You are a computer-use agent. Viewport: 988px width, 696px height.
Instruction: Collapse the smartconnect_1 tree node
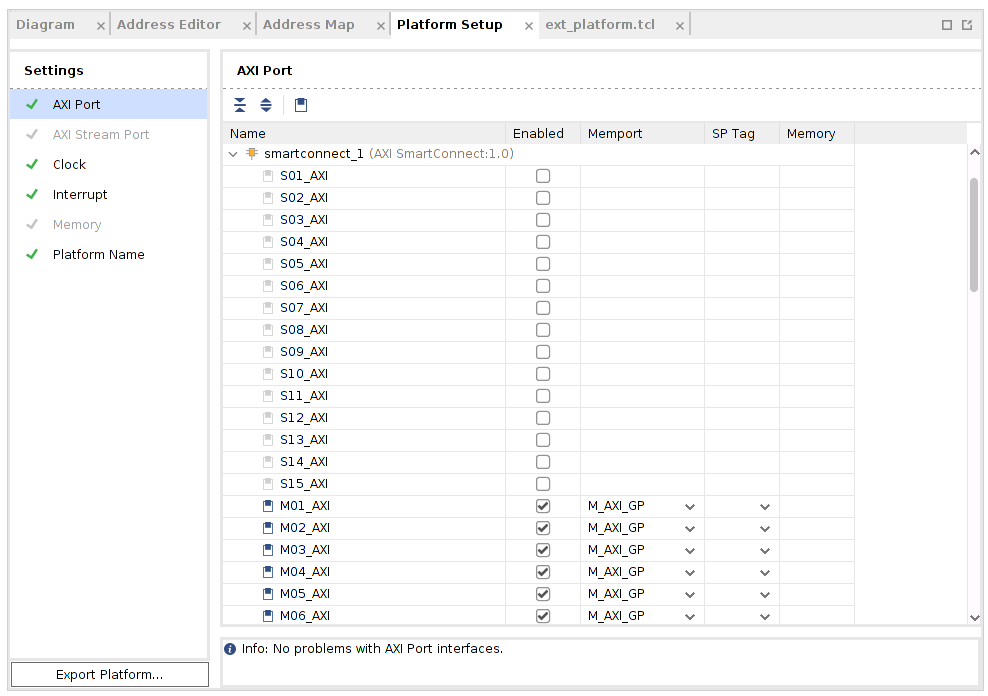(234, 154)
